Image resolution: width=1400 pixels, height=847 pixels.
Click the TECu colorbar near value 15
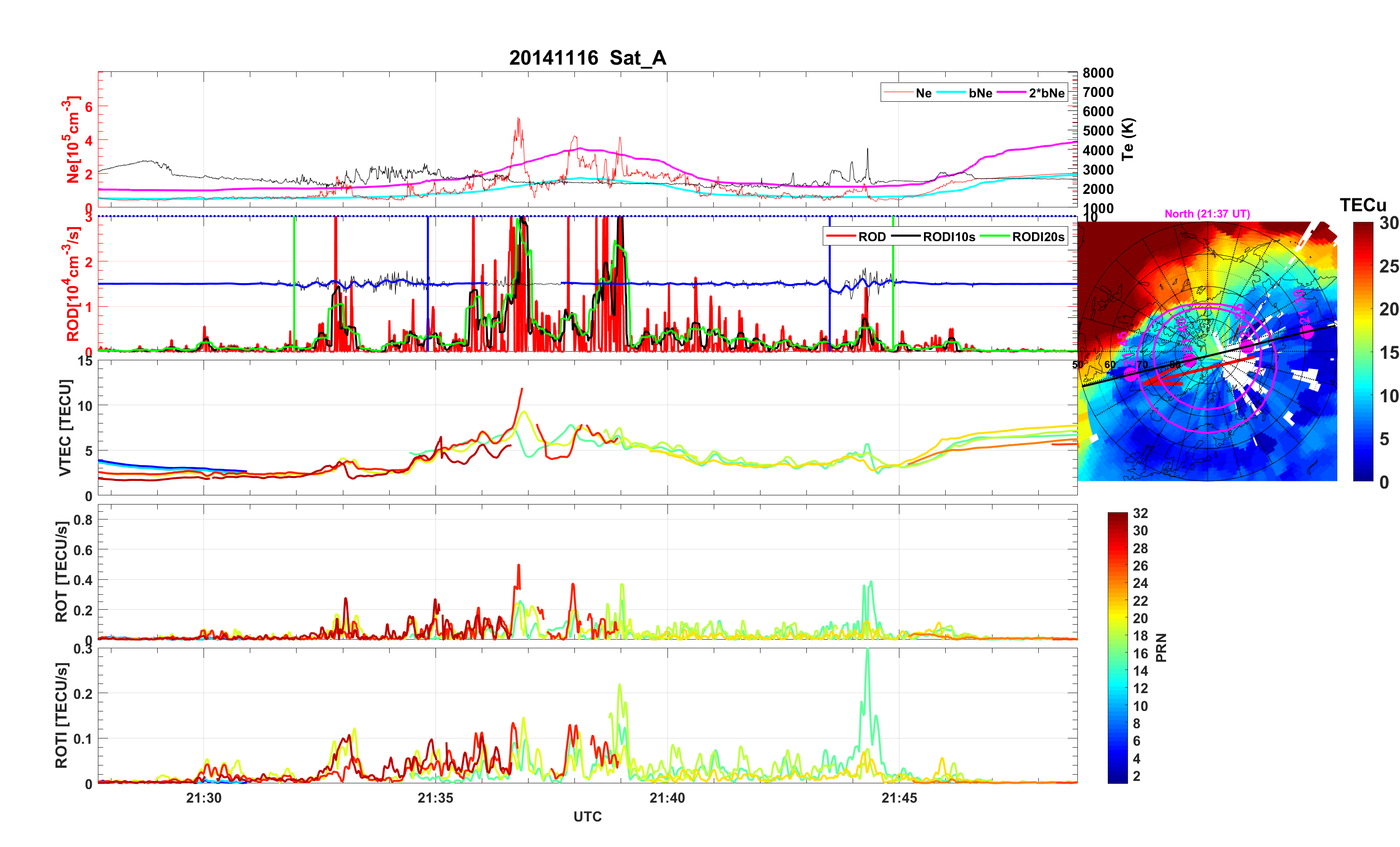pos(1362,353)
